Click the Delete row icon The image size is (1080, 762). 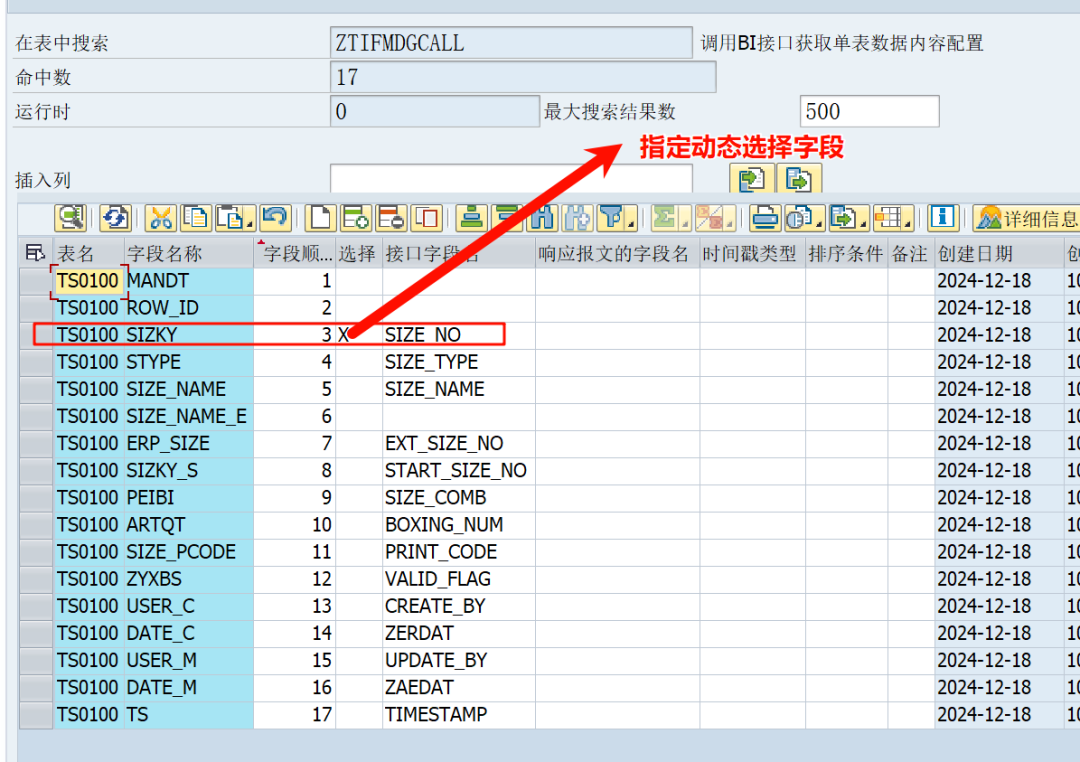392,218
